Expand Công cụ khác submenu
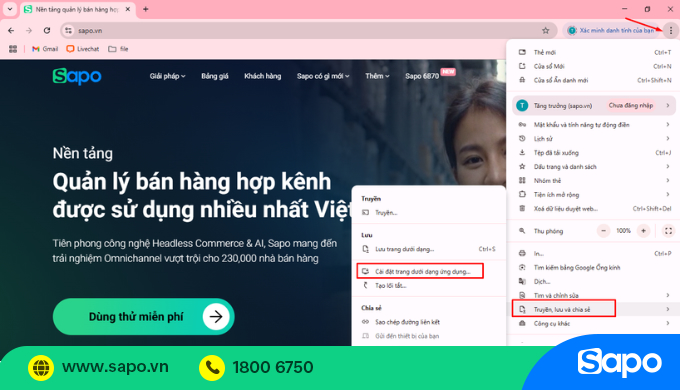Image resolution: width=680 pixels, height=390 pixels. 593,324
